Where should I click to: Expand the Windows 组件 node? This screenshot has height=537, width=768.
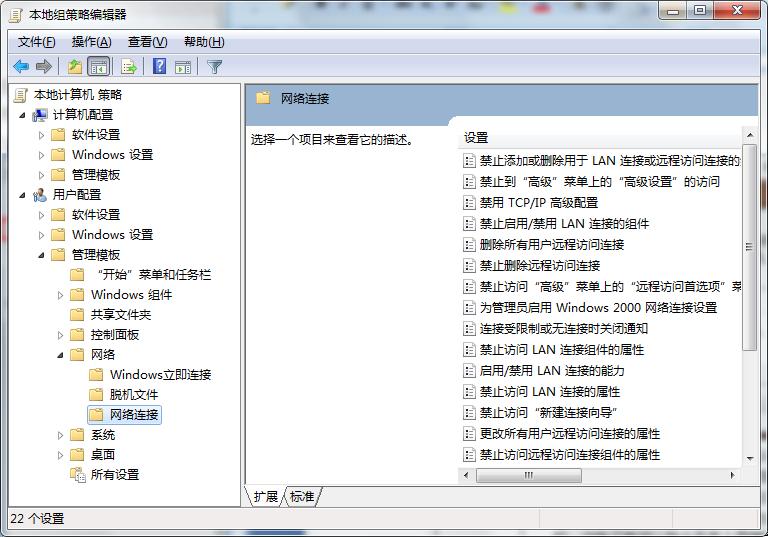tap(61, 295)
